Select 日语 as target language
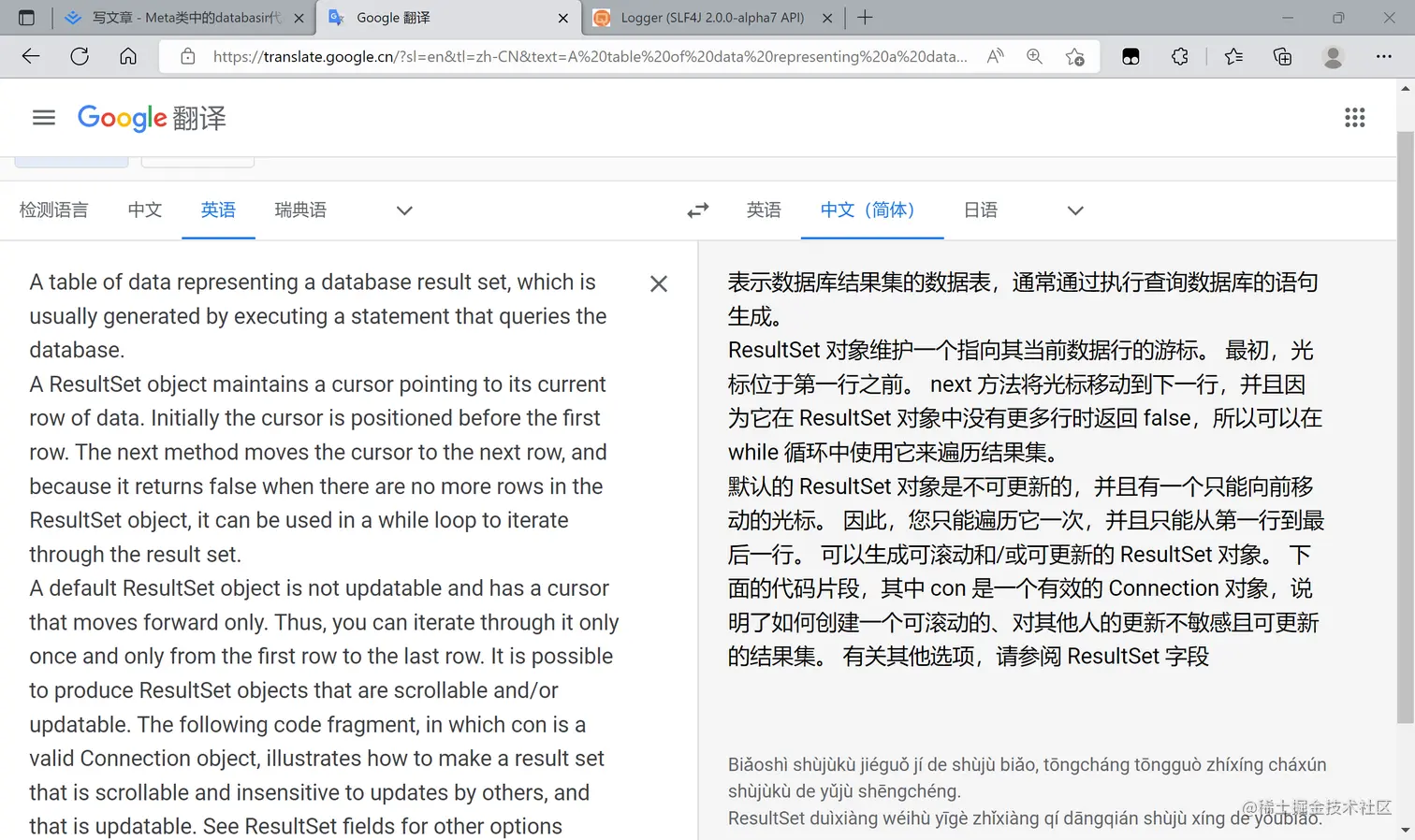The height and width of the screenshot is (840, 1415). coord(981,210)
